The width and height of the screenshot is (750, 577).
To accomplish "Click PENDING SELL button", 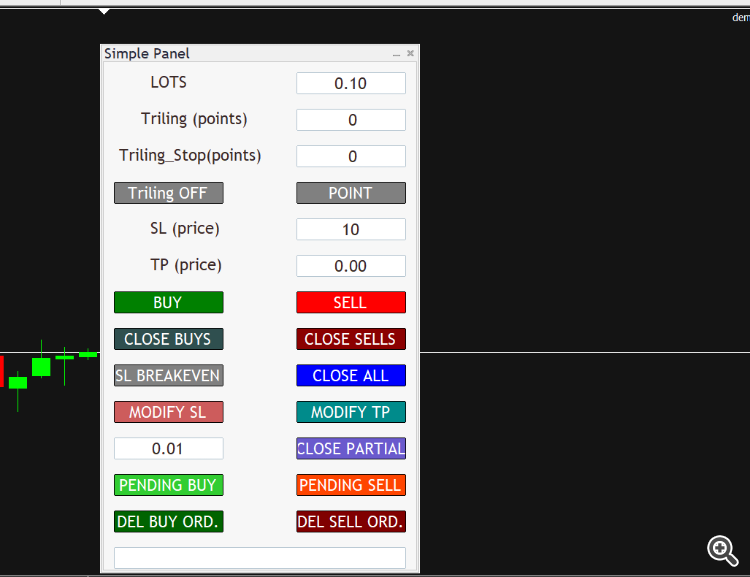I will (x=351, y=485).
